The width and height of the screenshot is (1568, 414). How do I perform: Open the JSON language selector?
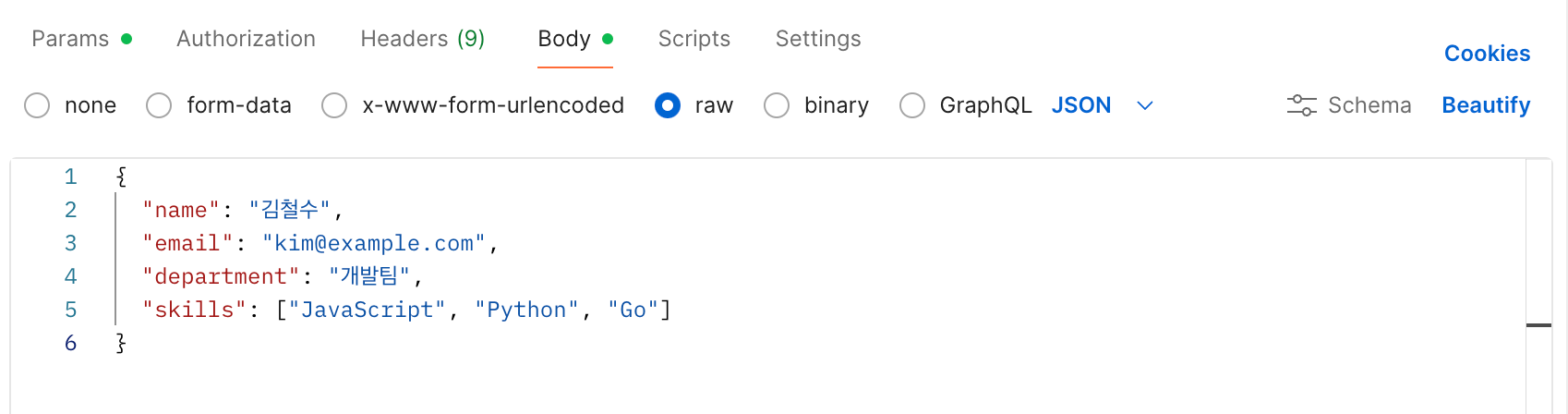(x=1081, y=105)
